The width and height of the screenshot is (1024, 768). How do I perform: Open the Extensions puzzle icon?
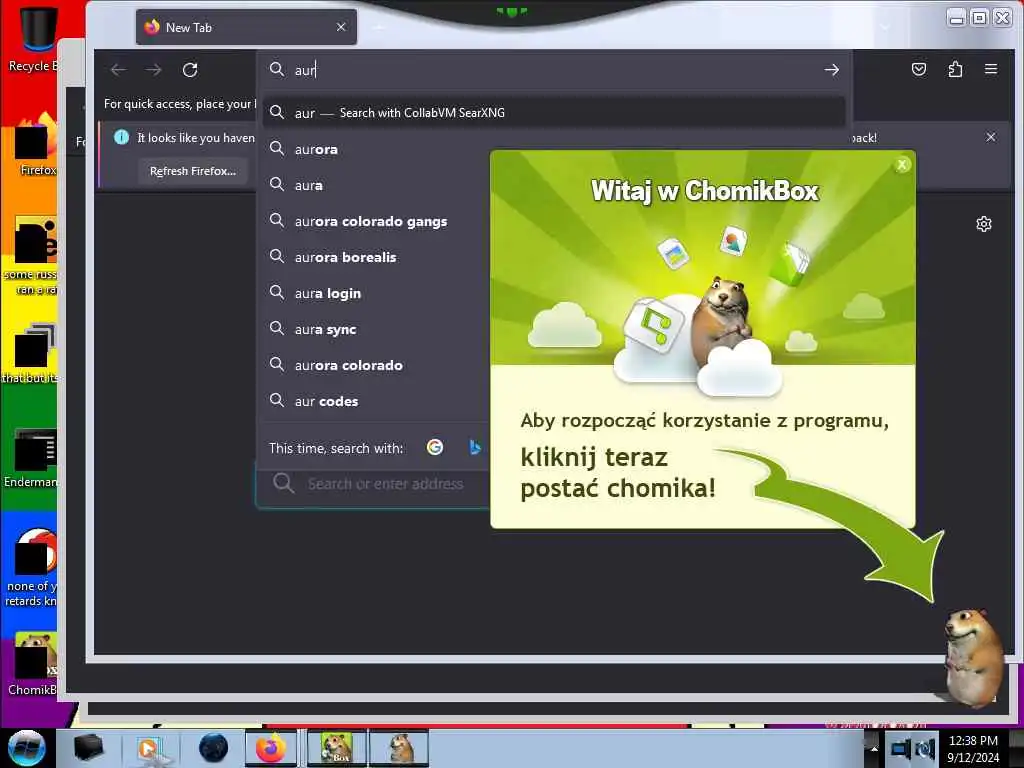pyautogui.click(x=955, y=69)
